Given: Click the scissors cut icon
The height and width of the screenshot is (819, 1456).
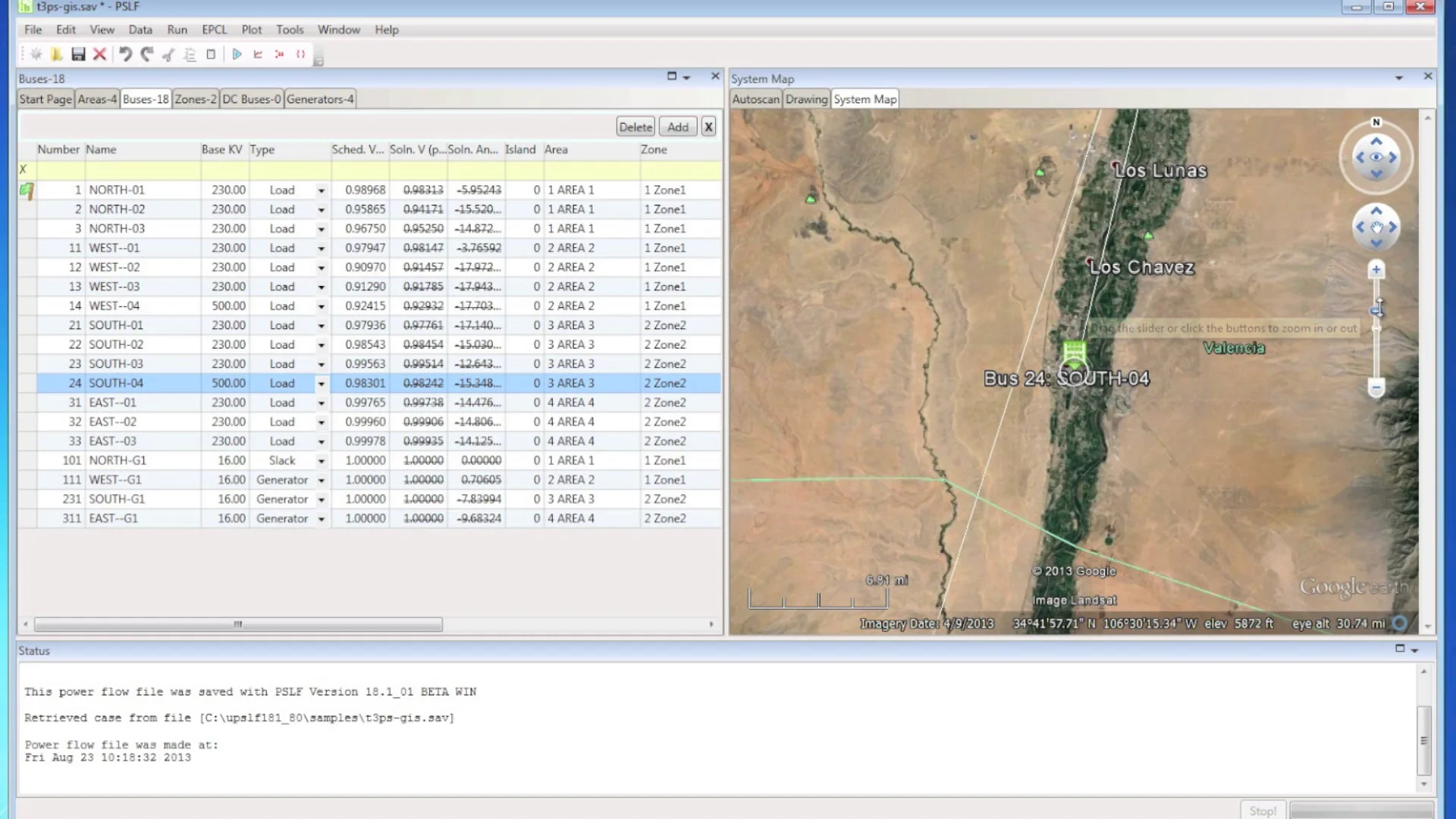Looking at the screenshot, I should (168, 55).
